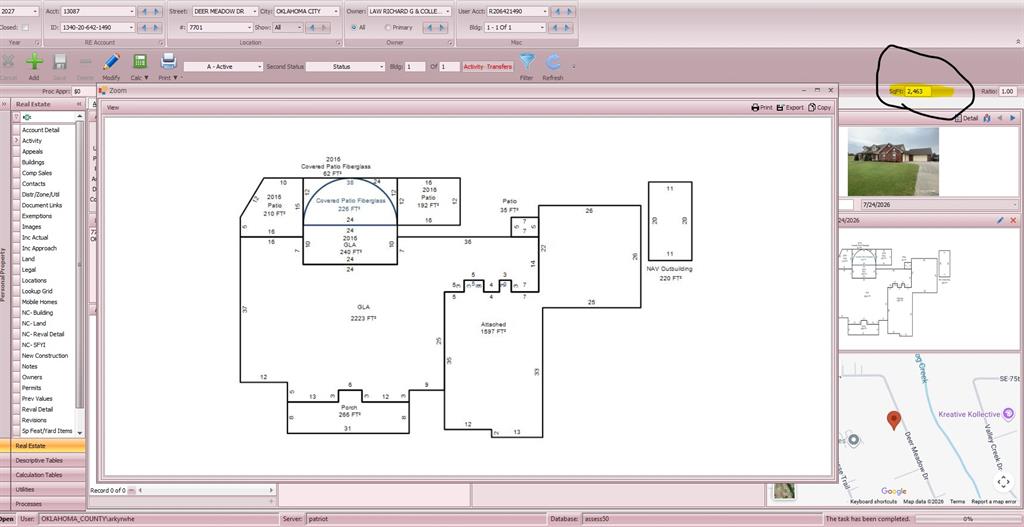Check the Permits item box
The height and width of the screenshot is (527, 1024).
(16, 388)
